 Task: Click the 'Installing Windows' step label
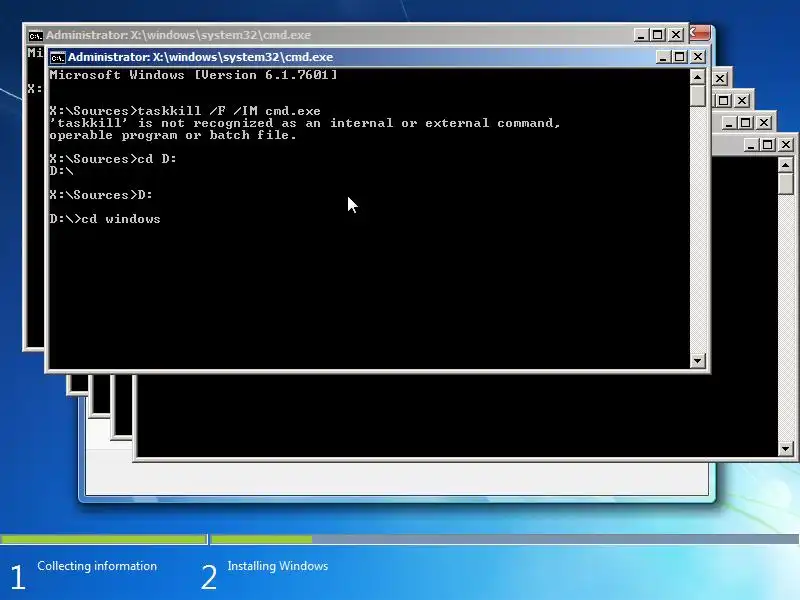pos(278,566)
